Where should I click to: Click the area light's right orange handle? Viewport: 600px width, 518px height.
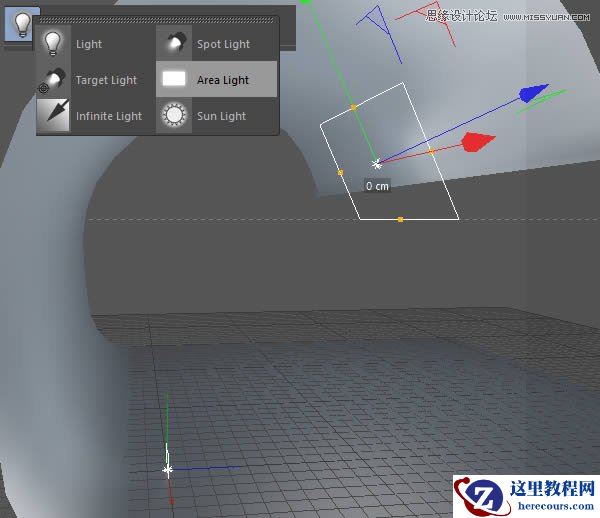pos(432,152)
